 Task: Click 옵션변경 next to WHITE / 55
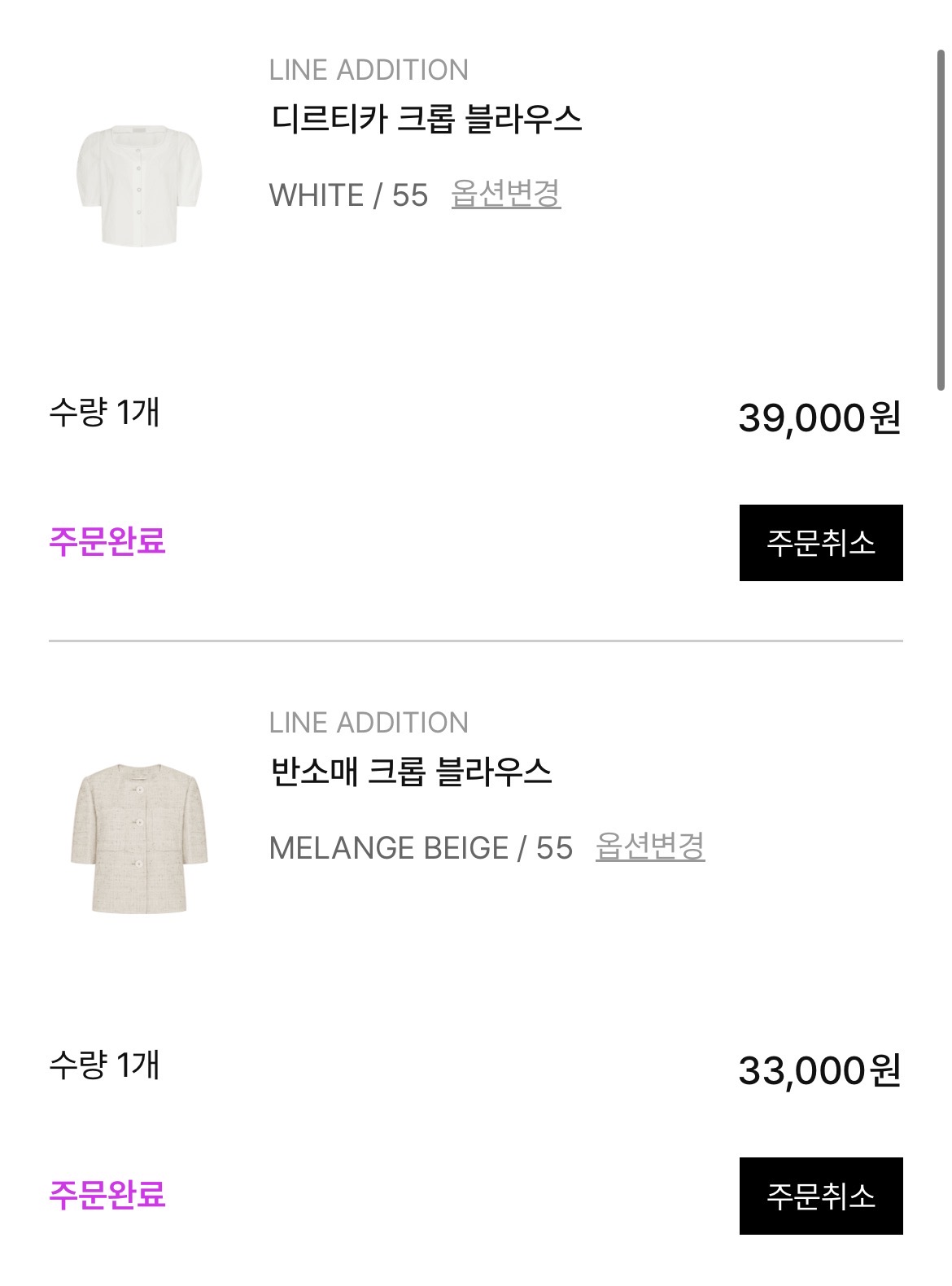coord(505,195)
